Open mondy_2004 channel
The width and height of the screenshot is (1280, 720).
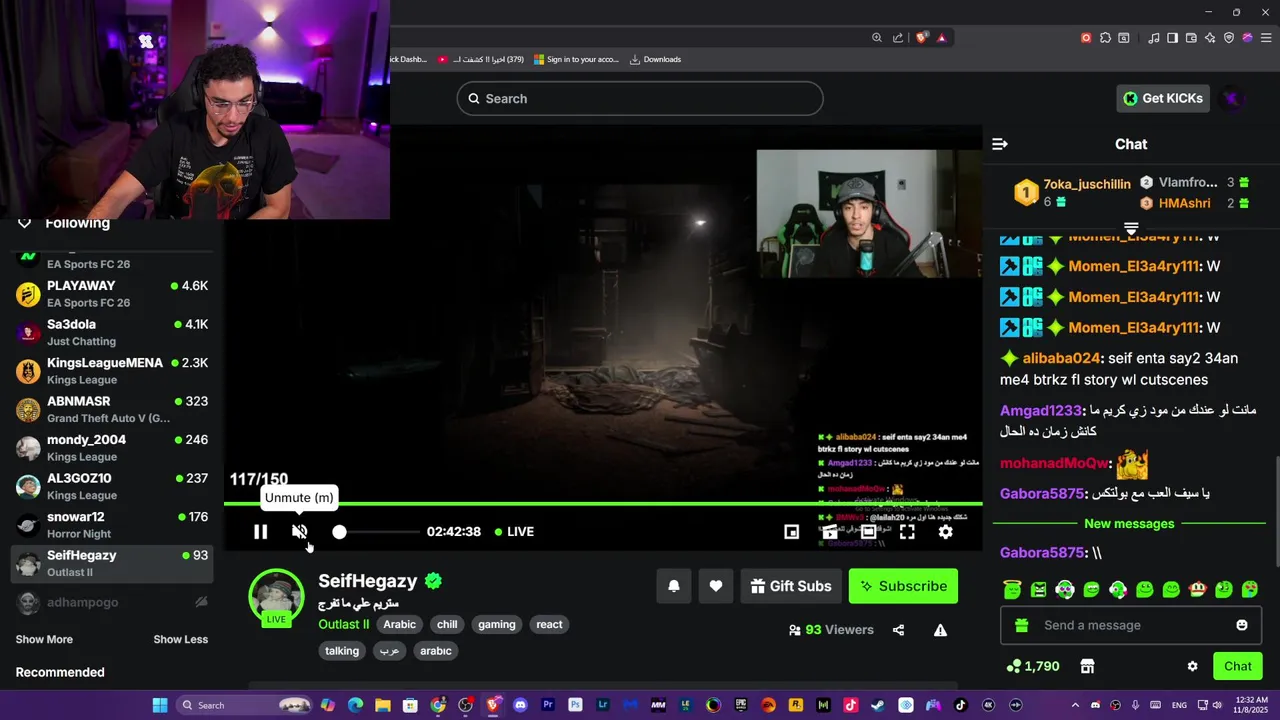point(112,448)
